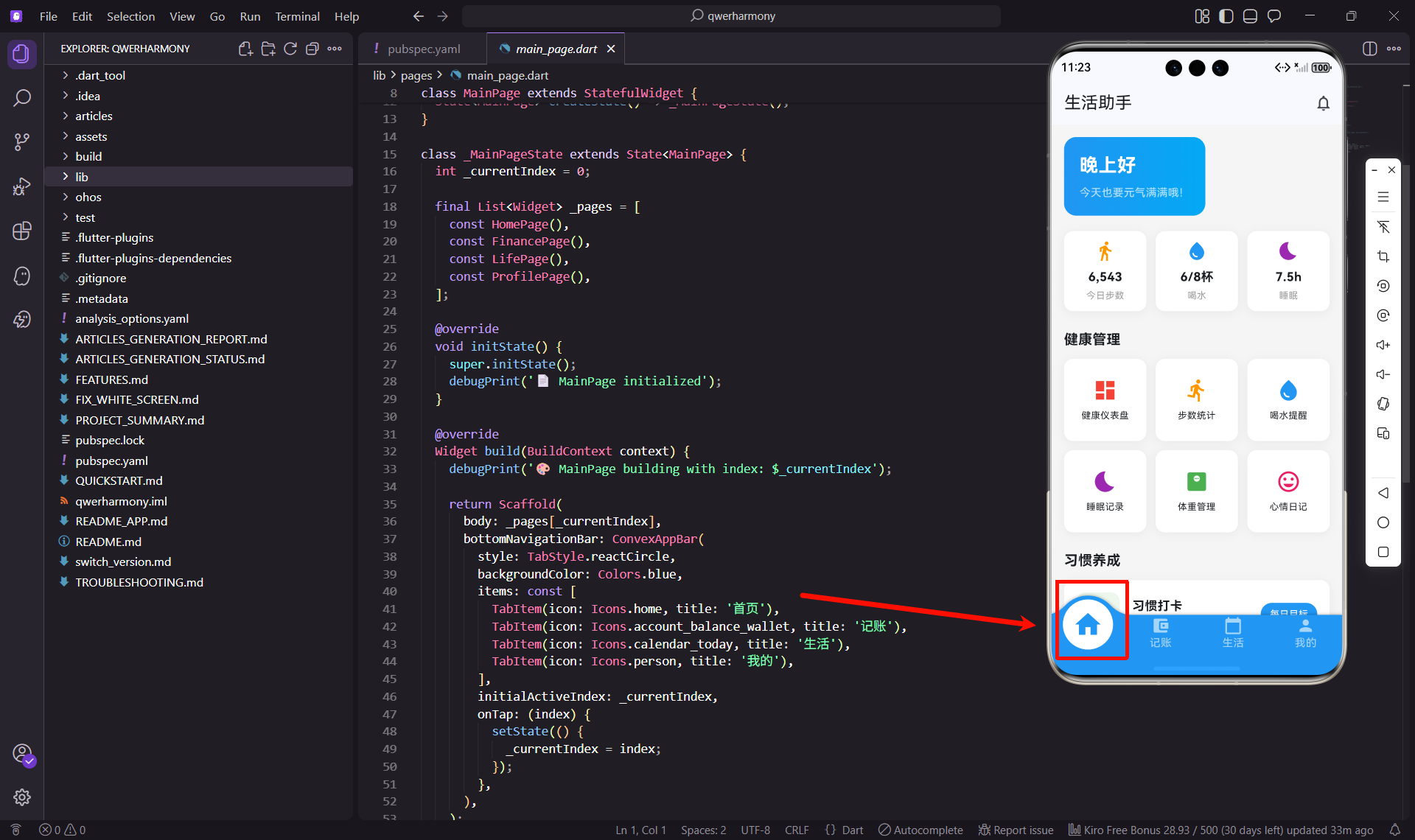This screenshot has width=1415, height=840.
Task: Open Extensions view in activity bar
Action: [22, 231]
